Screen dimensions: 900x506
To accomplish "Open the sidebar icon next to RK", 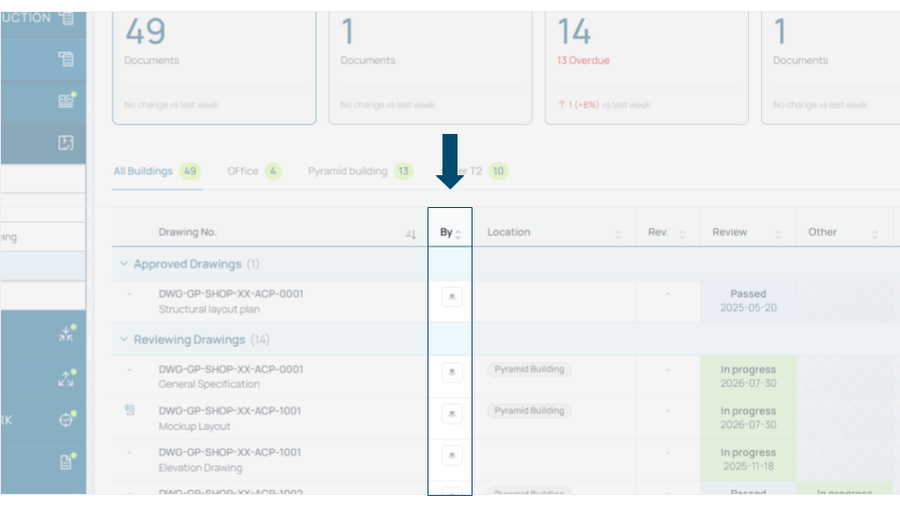I will [x=67, y=419].
